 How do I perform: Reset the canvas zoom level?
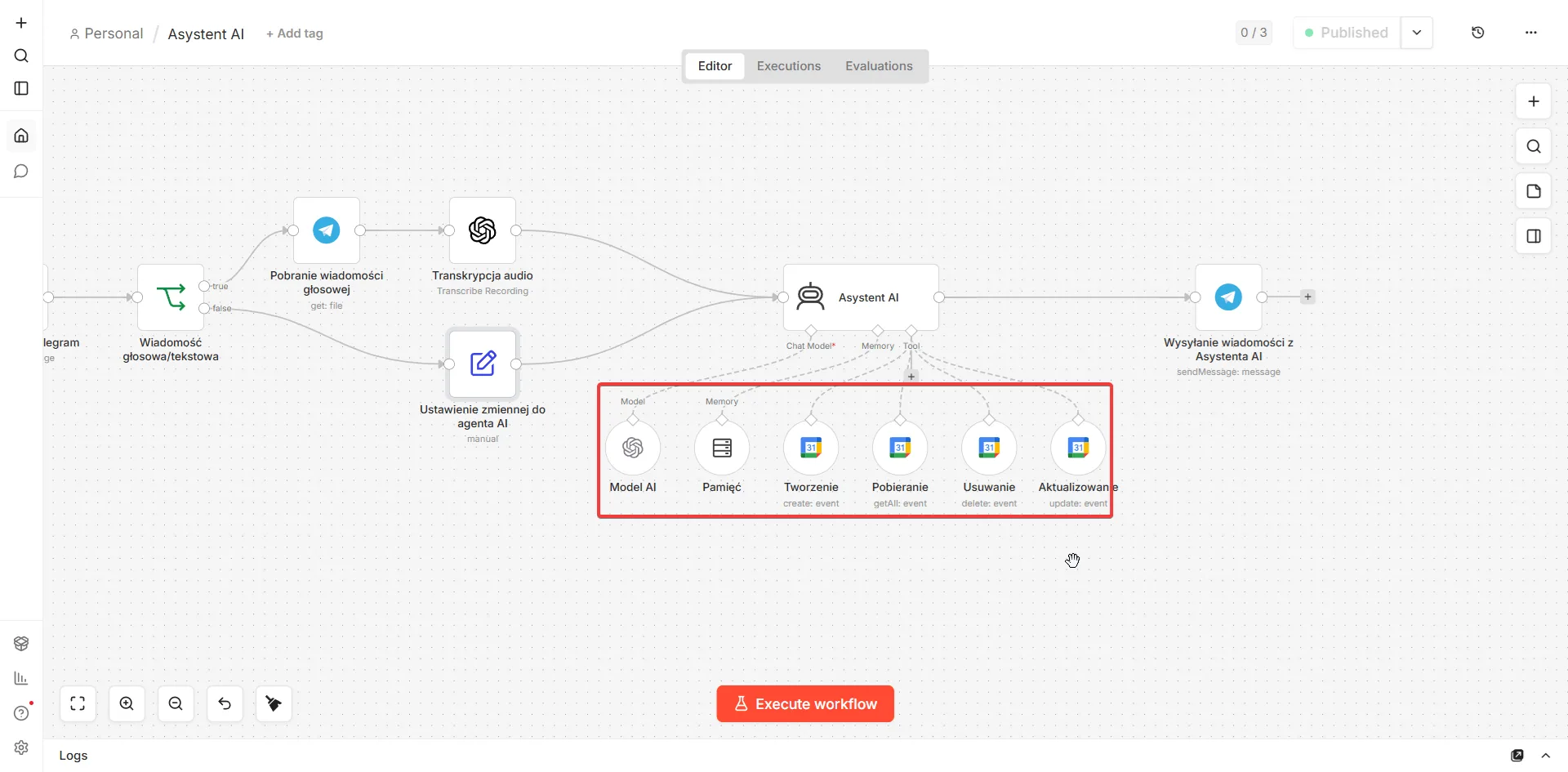tap(225, 704)
